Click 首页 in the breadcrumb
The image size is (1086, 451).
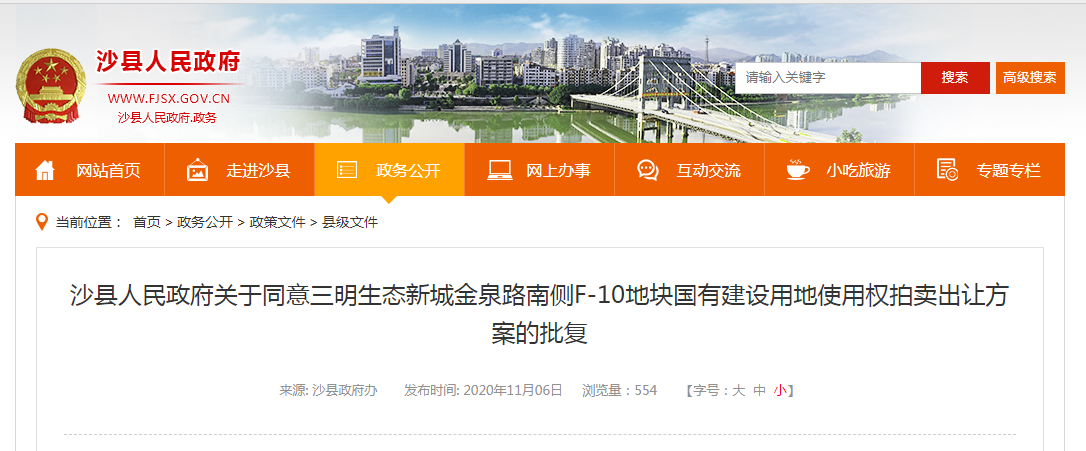pyautogui.click(x=147, y=222)
